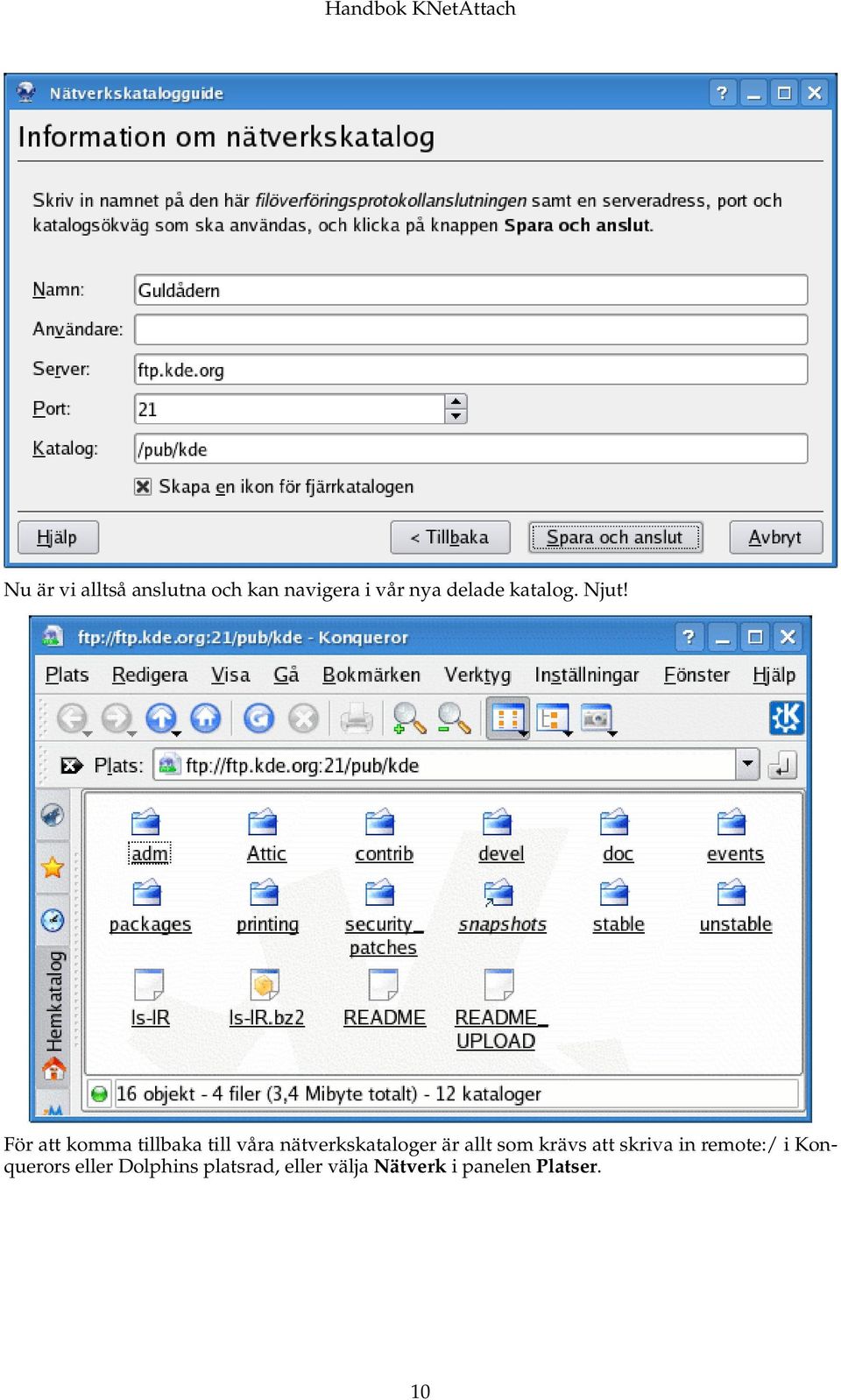841x1400 pixels.
Task: Open the ls-lR file
Action: [x=150, y=998]
